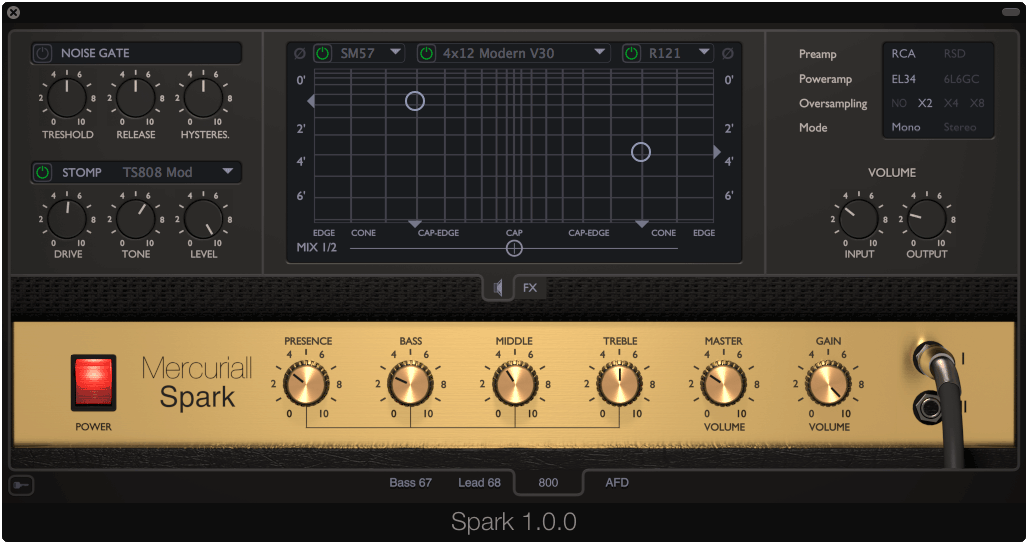Select the 800 amp tab

[548, 482]
